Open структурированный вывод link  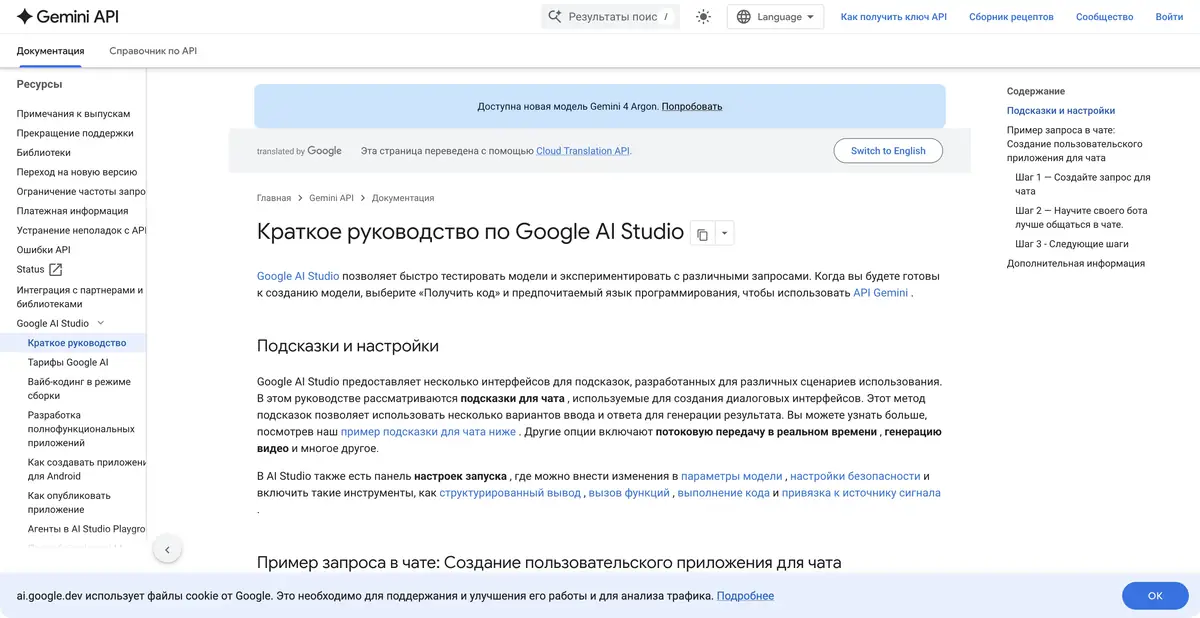click(x=510, y=493)
